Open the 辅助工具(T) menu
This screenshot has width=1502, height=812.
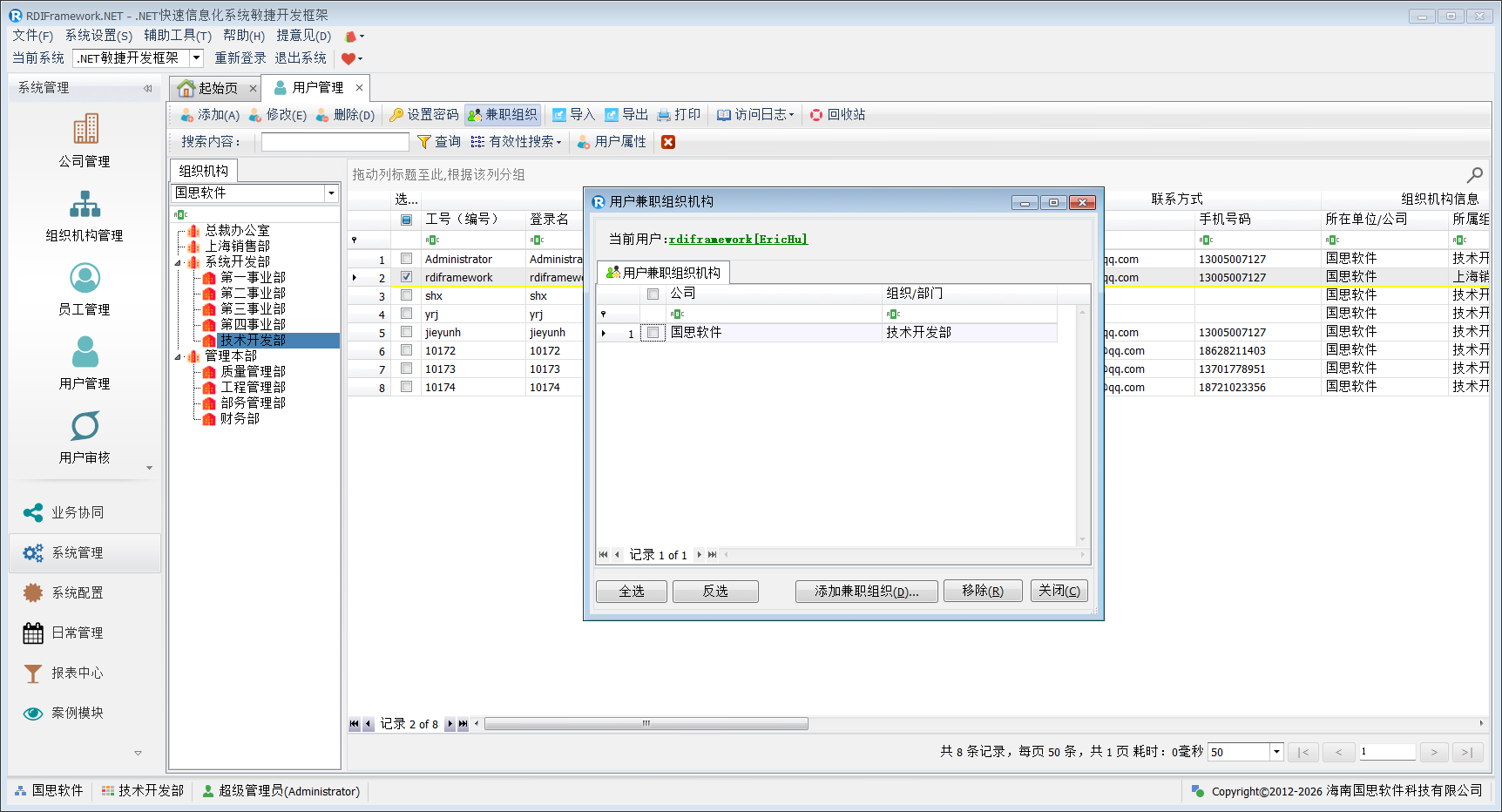coord(178,36)
